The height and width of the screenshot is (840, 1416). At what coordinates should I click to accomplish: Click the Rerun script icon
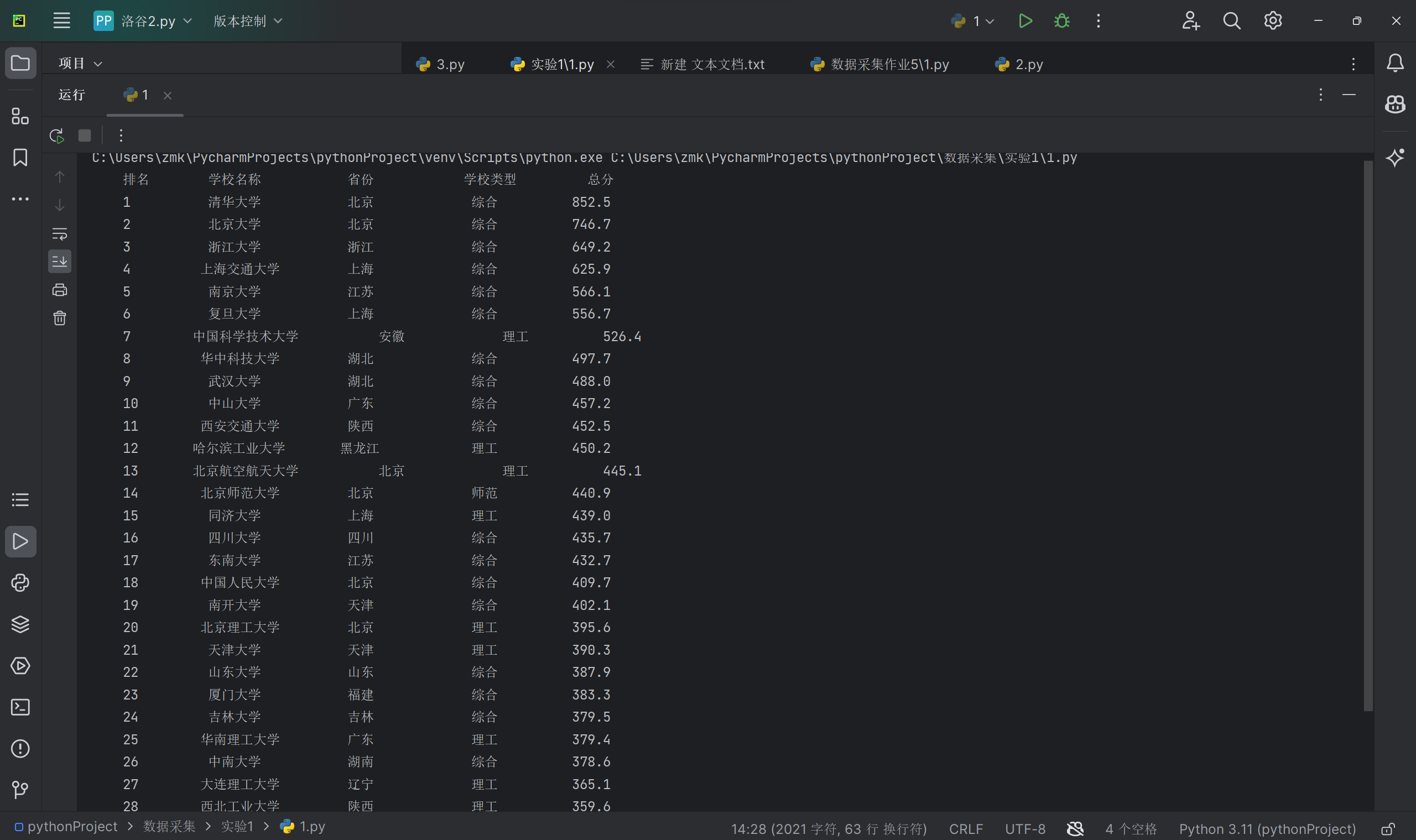(56, 136)
